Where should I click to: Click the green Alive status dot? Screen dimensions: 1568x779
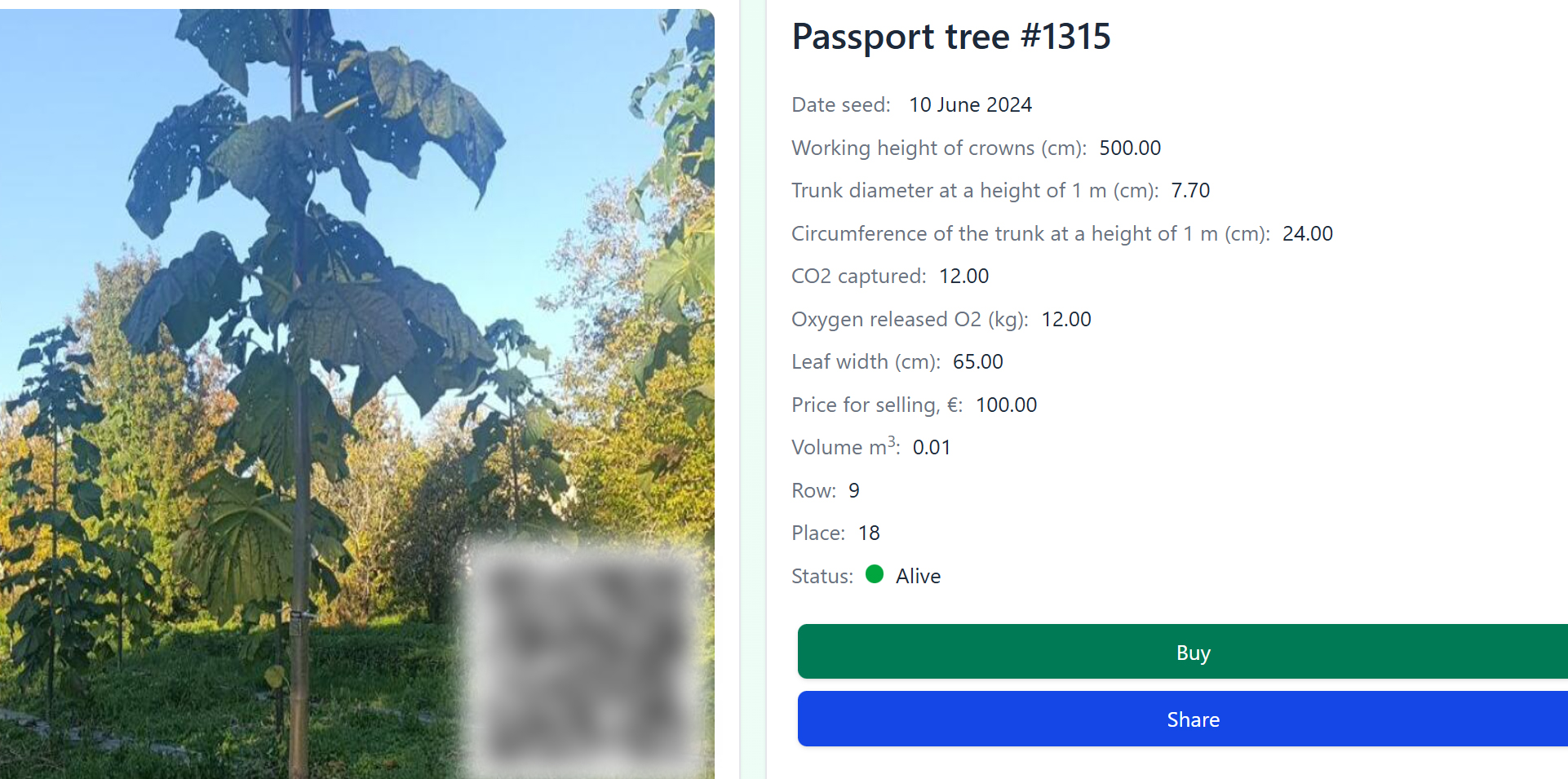coord(875,574)
